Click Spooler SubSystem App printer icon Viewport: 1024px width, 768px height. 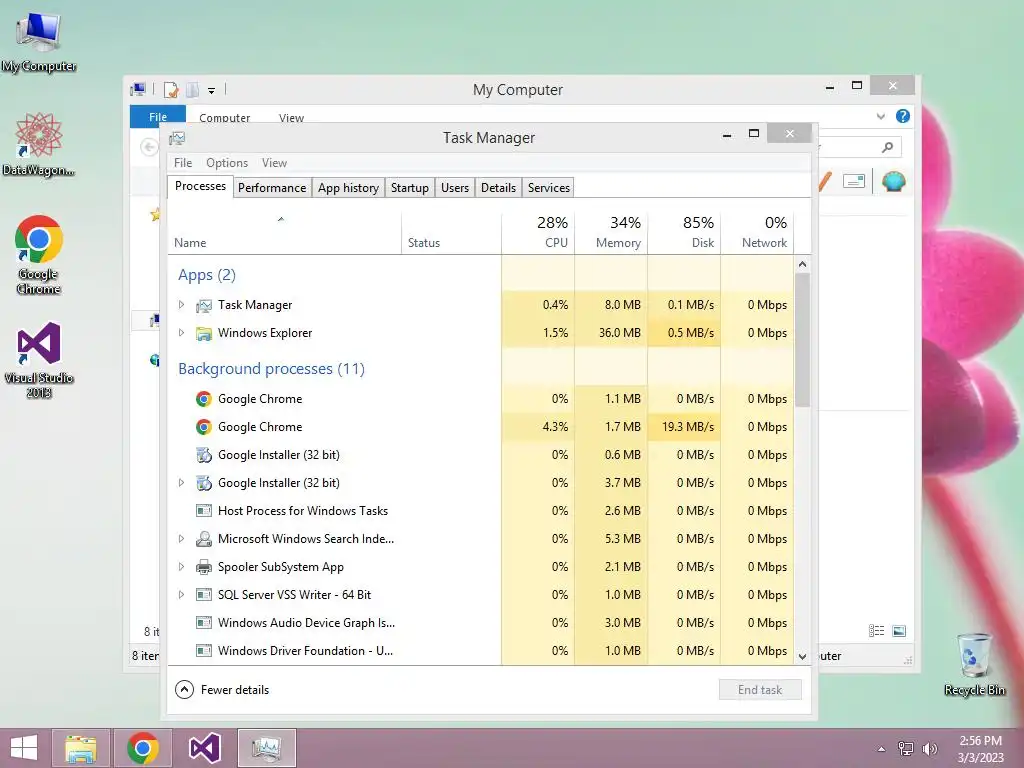[x=204, y=567]
